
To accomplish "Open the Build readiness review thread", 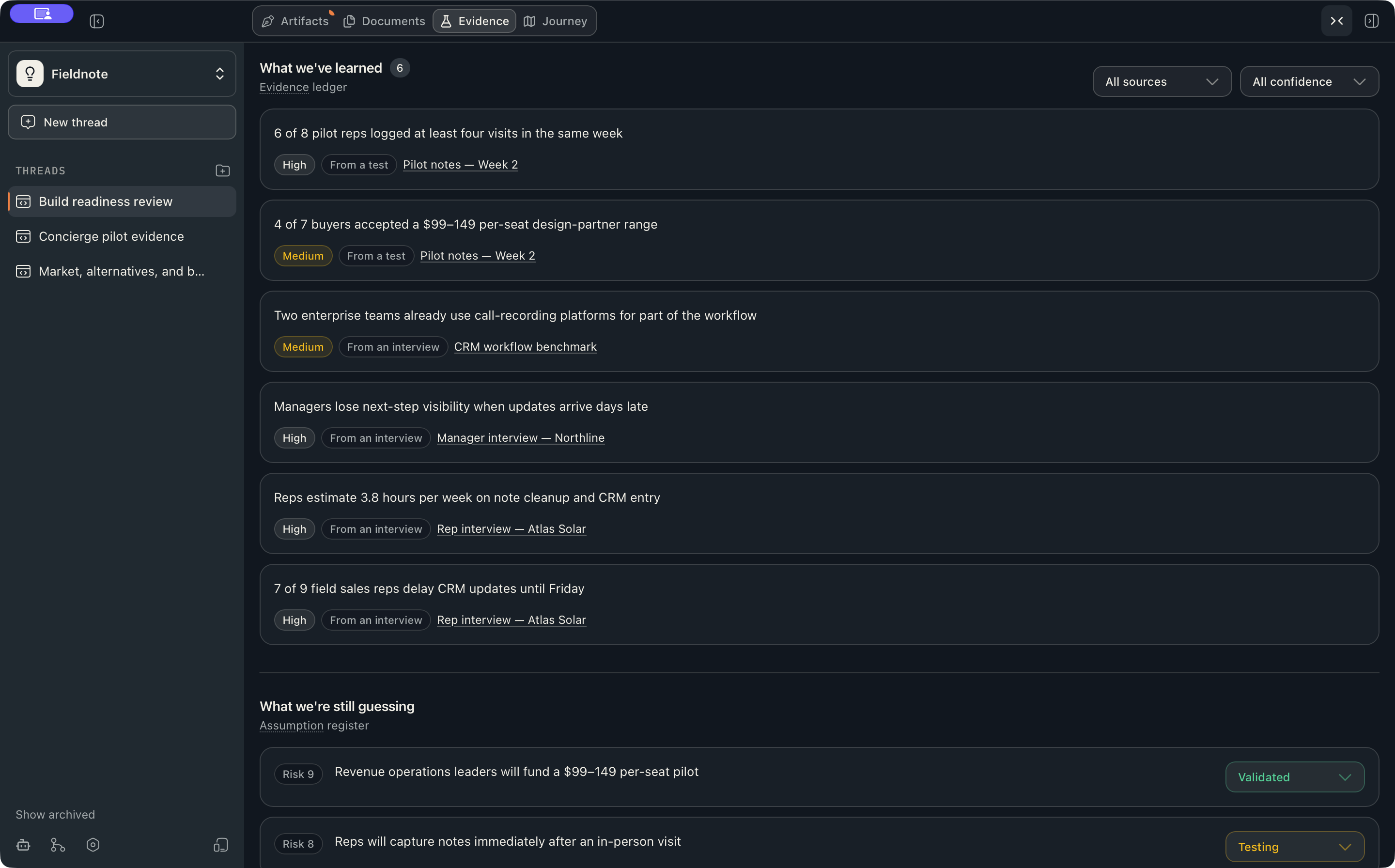I will 122,201.
